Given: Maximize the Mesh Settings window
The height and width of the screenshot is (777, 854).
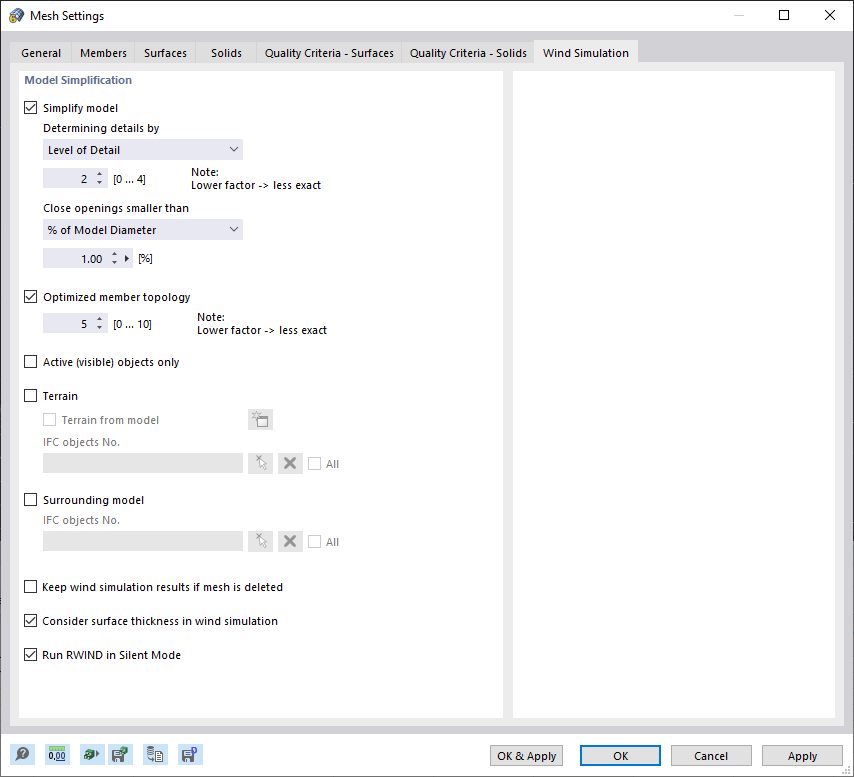Looking at the screenshot, I should tap(784, 15).
